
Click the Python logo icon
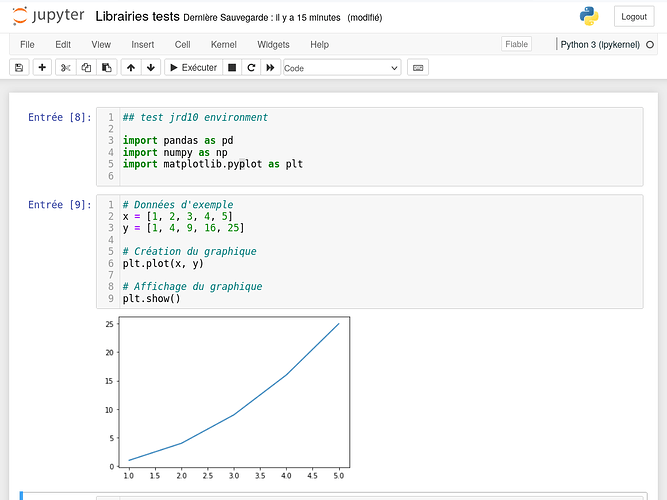(x=589, y=16)
